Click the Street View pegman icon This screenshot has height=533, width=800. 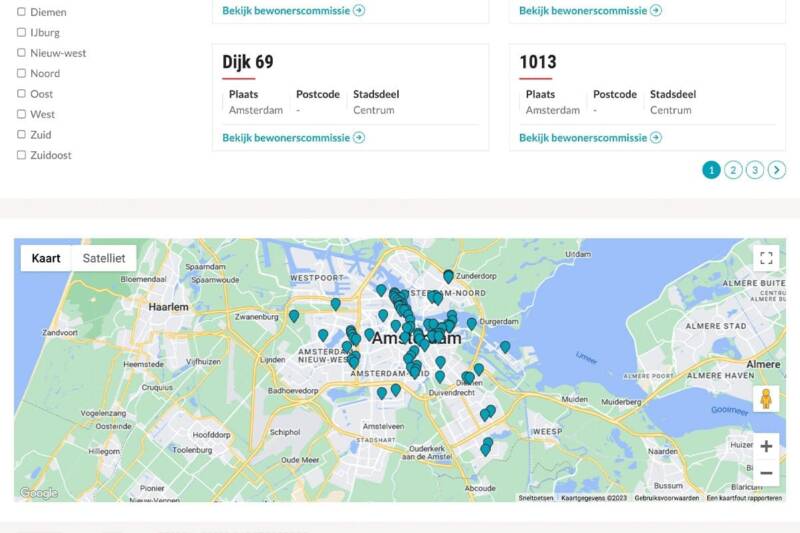[x=766, y=398]
